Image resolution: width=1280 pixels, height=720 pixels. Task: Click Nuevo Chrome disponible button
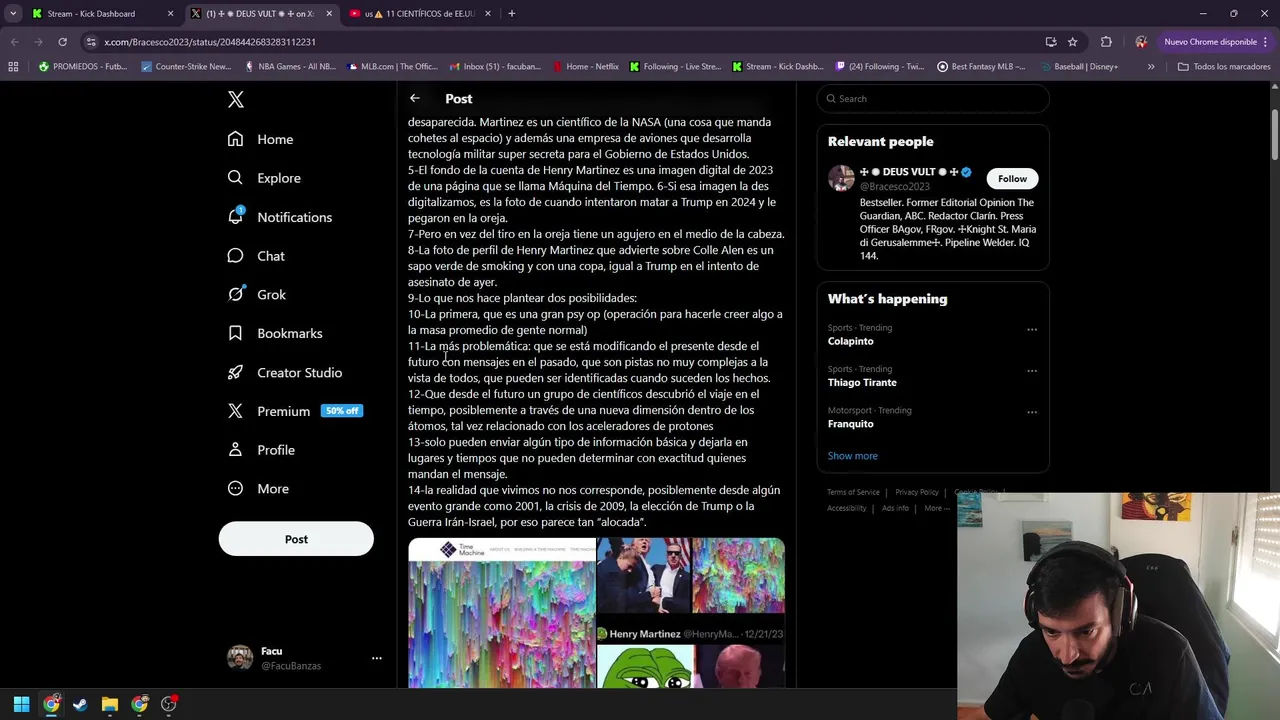click(x=1216, y=42)
